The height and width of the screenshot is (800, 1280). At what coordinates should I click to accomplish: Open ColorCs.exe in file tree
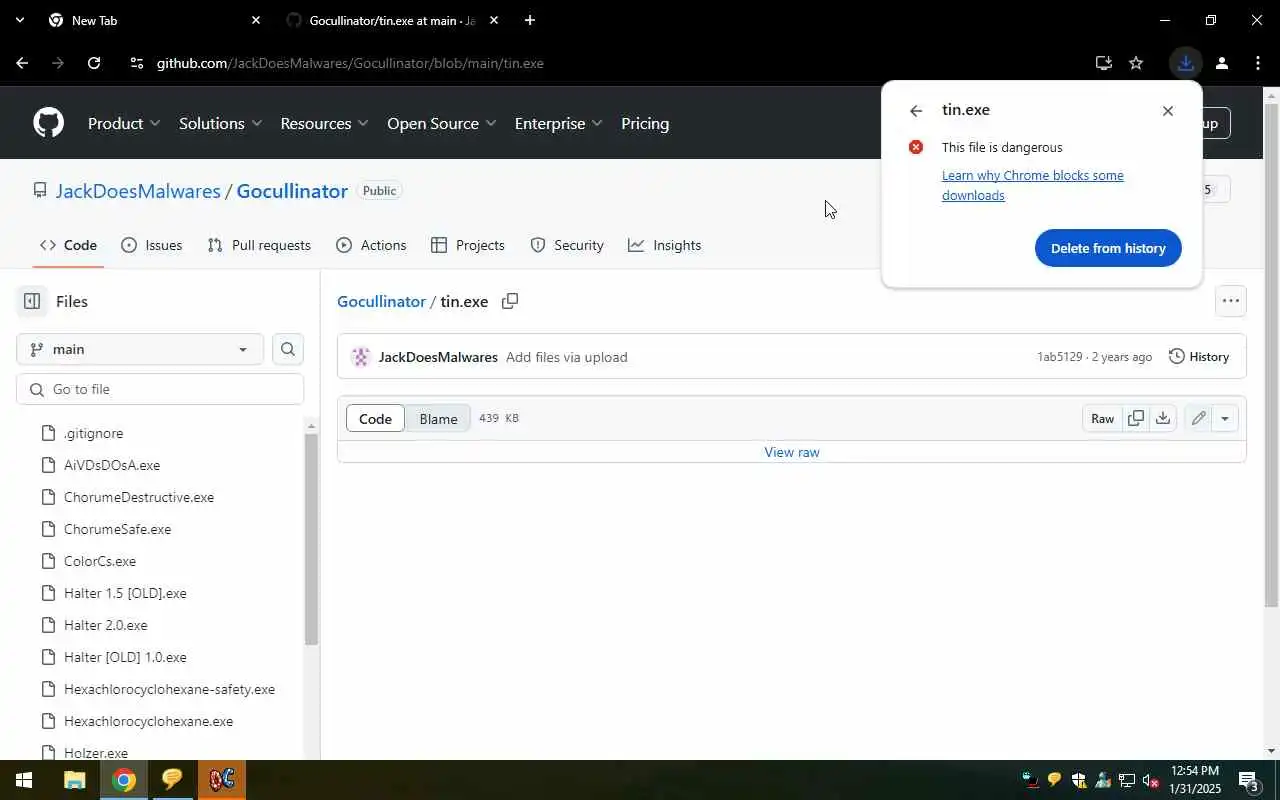tap(100, 561)
